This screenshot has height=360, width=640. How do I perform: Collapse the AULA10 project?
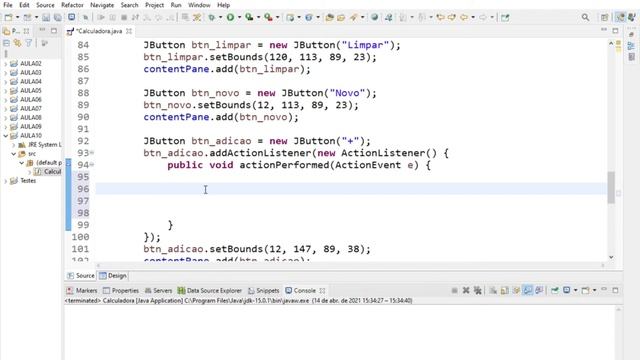click(6, 136)
